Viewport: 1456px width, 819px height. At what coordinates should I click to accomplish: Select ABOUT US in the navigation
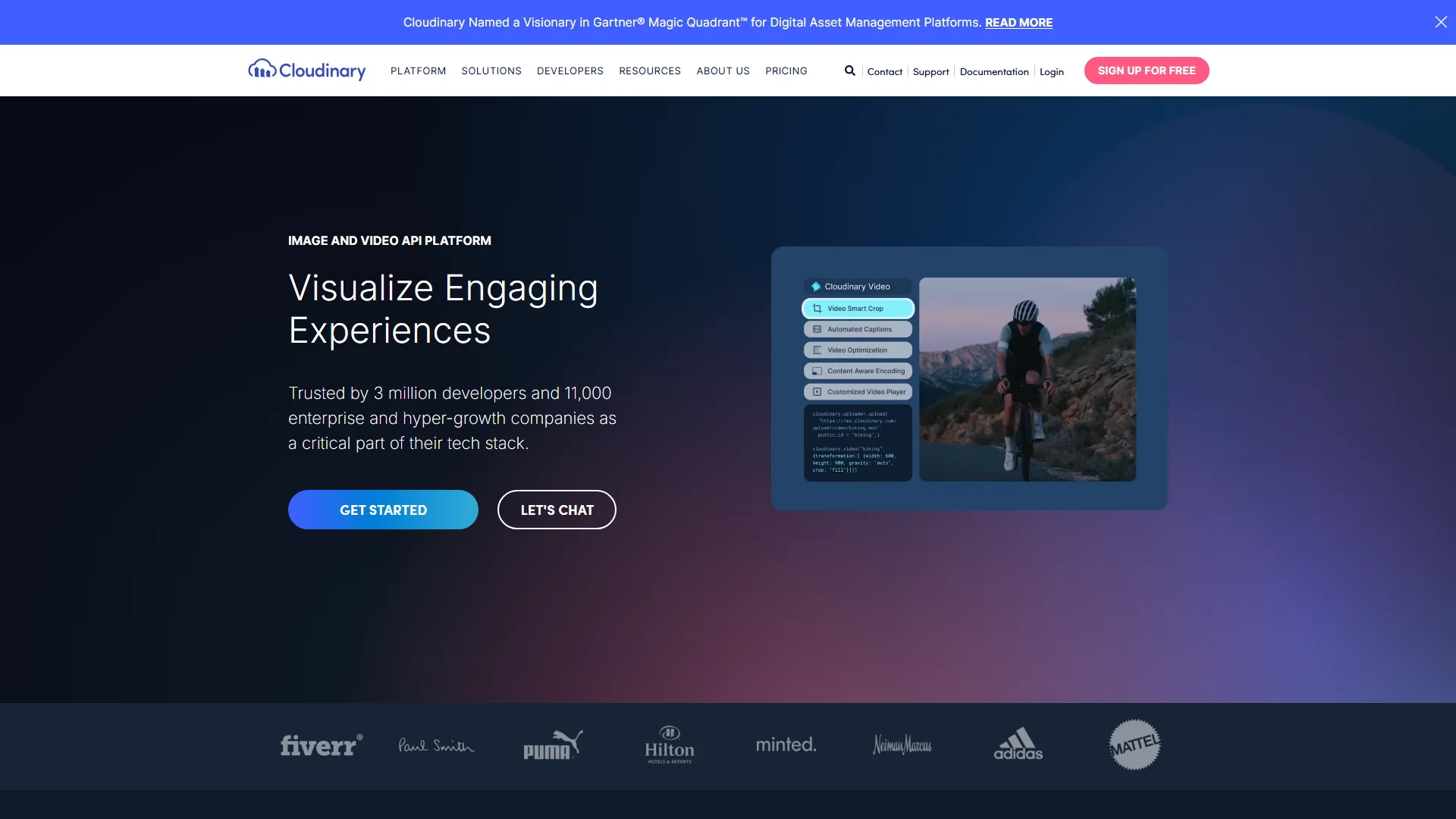(x=723, y=71)
